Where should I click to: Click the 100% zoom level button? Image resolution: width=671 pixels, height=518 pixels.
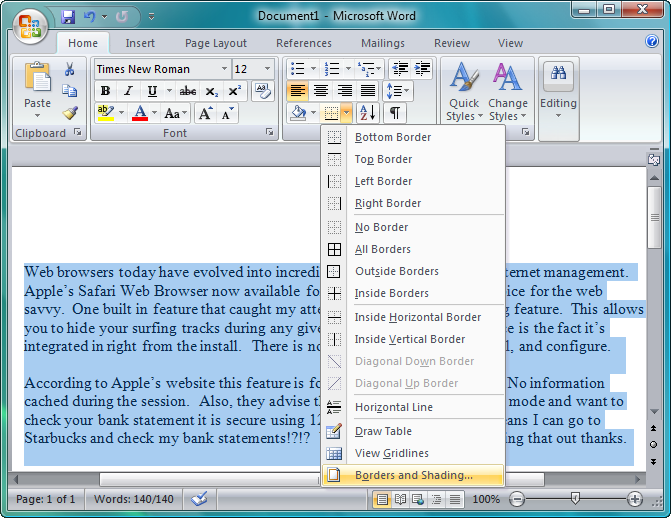coord(486,499)
